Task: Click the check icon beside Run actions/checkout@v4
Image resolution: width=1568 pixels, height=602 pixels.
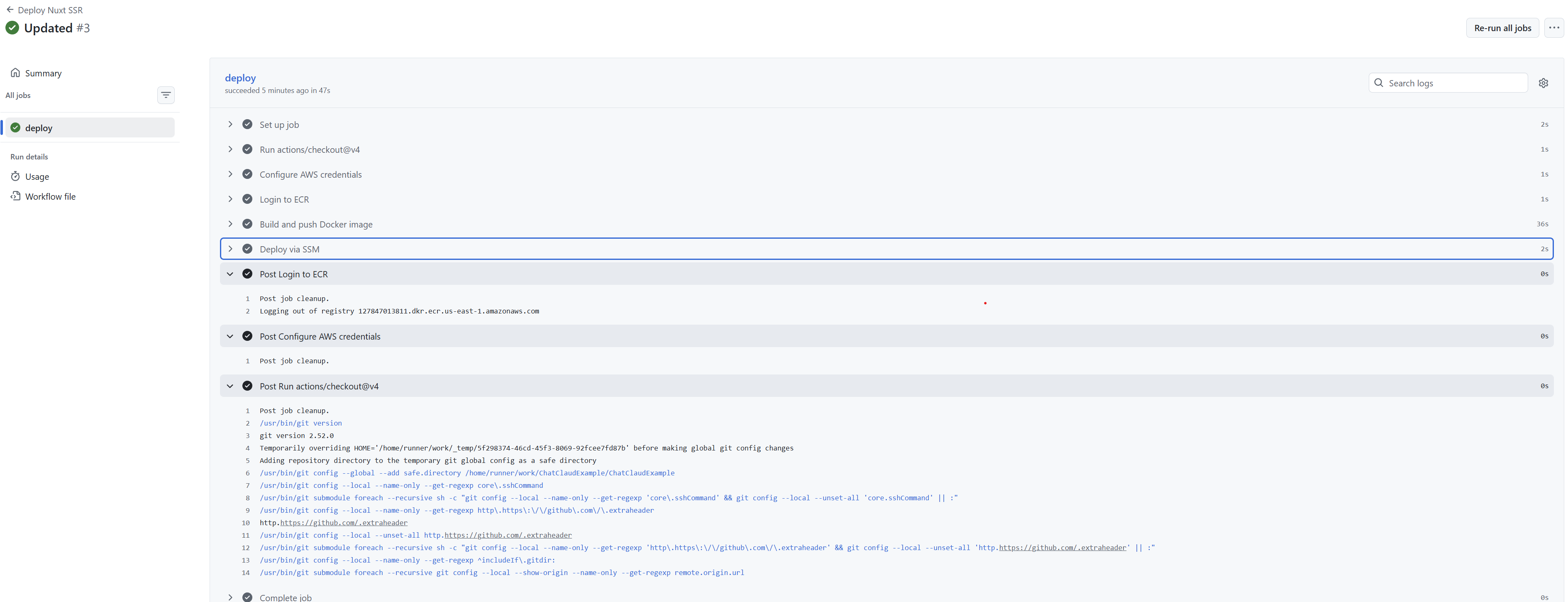Action: pos(247,149)
